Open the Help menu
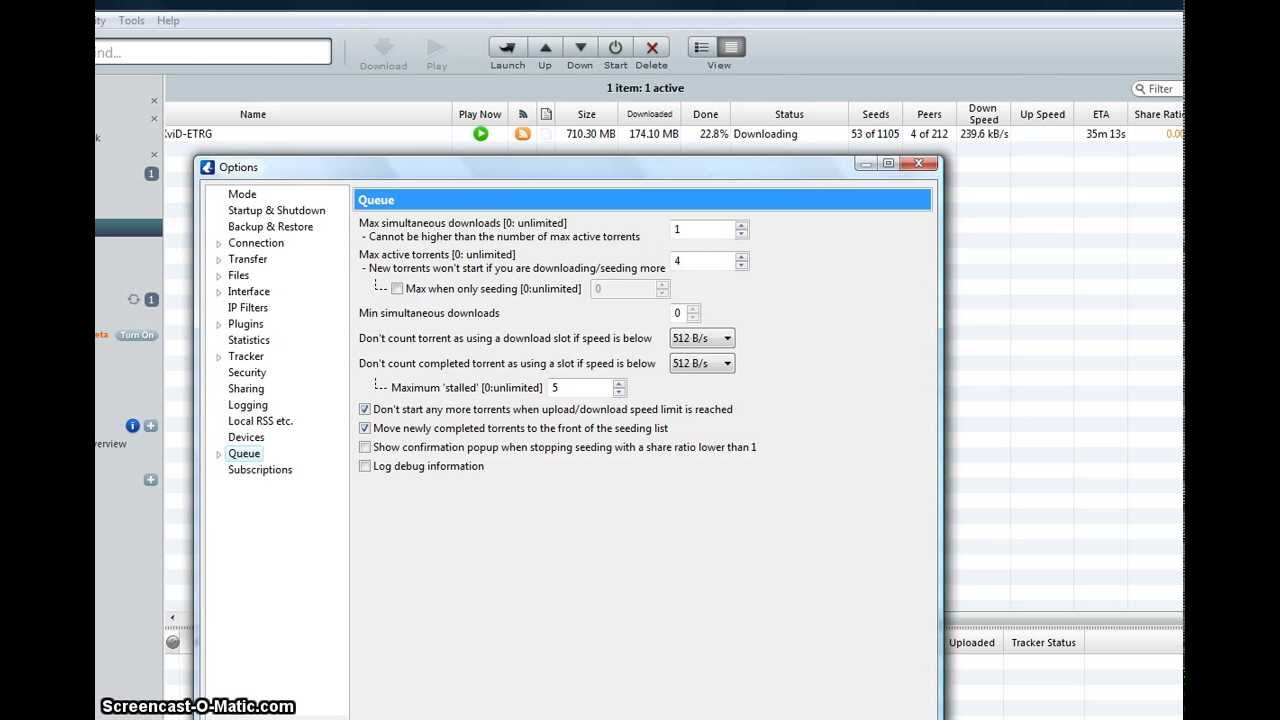The height and width of the screenshot is (720, 1280). pyautogui.click(x=168, y=20)
